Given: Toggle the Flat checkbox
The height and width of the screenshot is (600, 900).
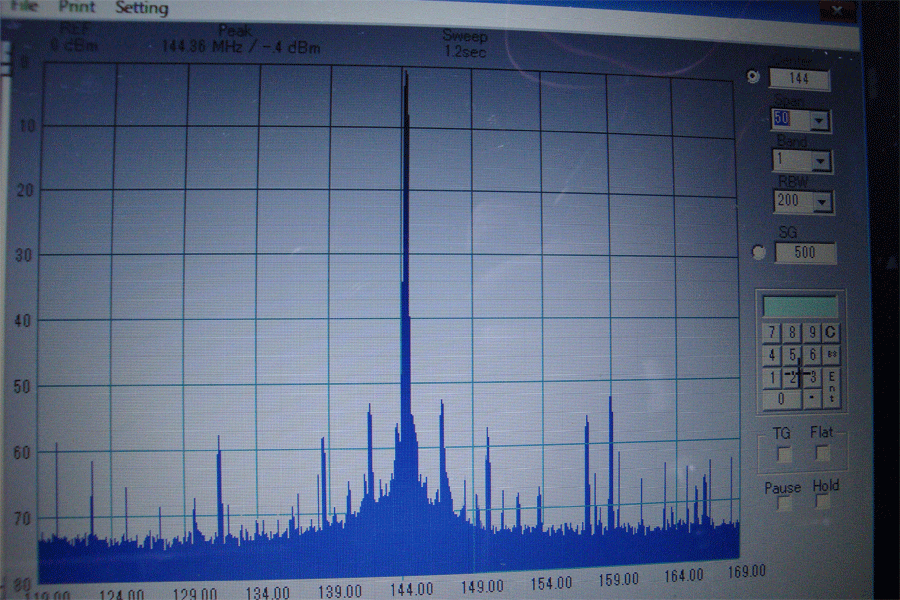Looking at the screenshot, I should tap(822, 454).
